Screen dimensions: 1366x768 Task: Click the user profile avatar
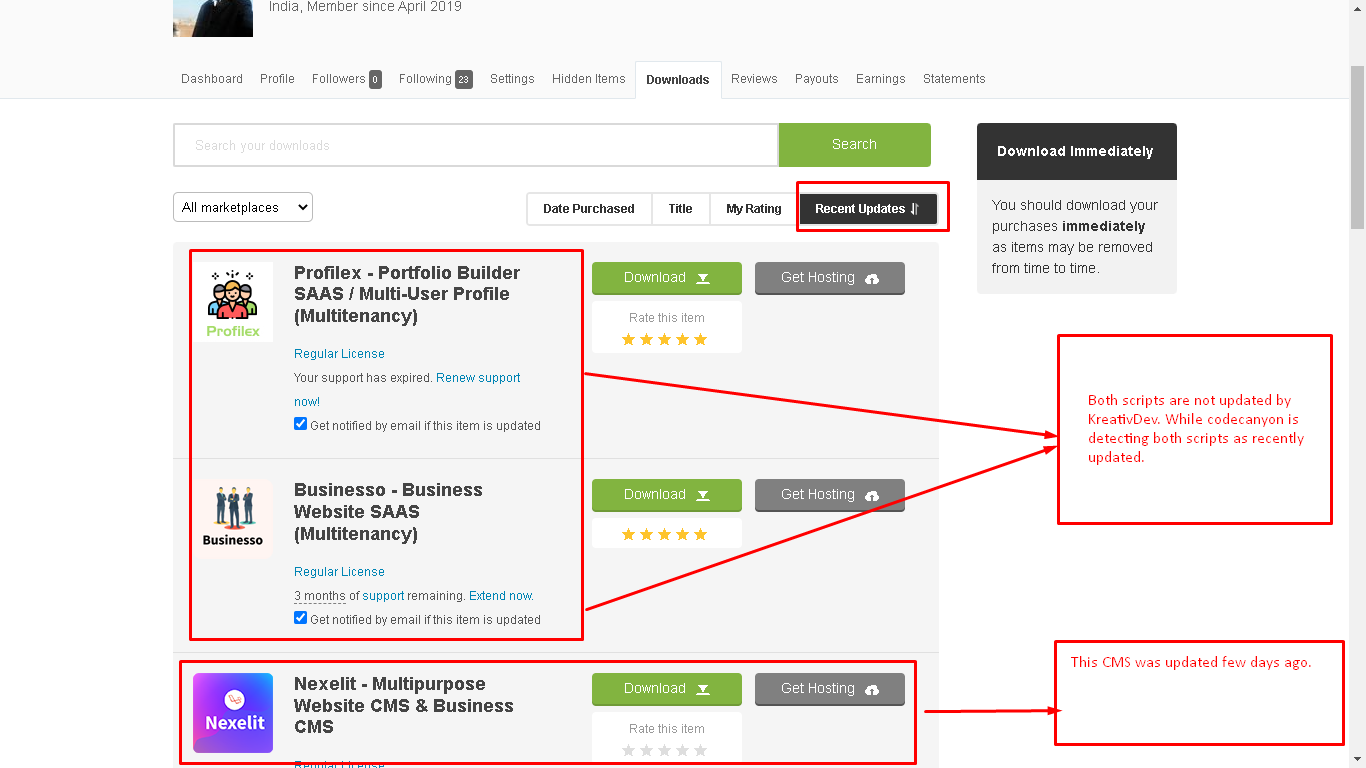(213, 18)
